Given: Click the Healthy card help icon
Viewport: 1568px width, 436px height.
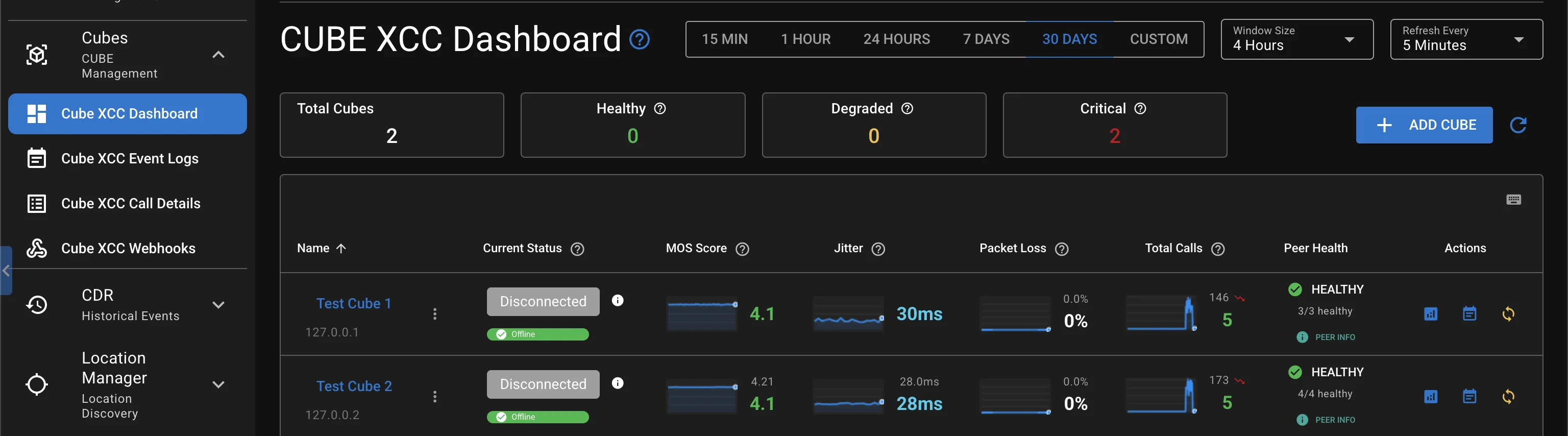Looking at the screenshot, I should coord(660,108).
